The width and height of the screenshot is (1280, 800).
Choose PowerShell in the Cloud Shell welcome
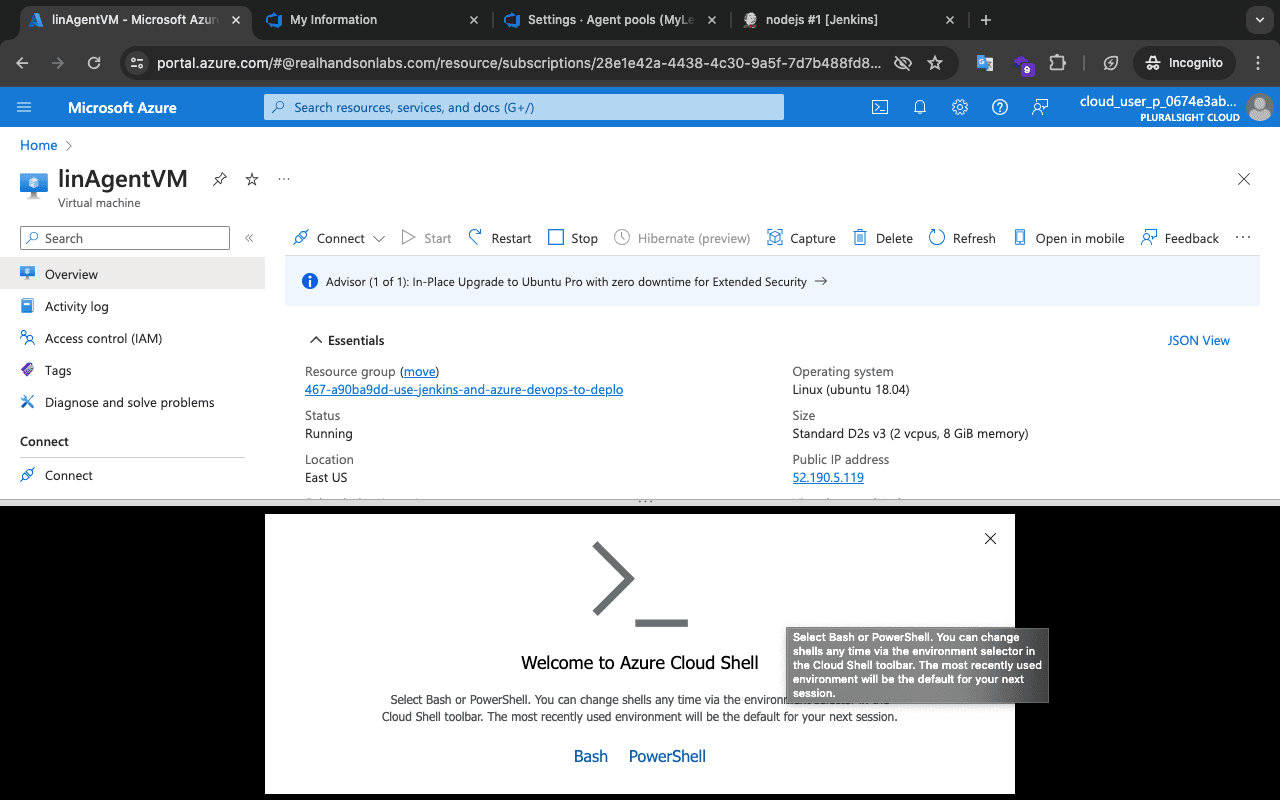coord(667,756)
